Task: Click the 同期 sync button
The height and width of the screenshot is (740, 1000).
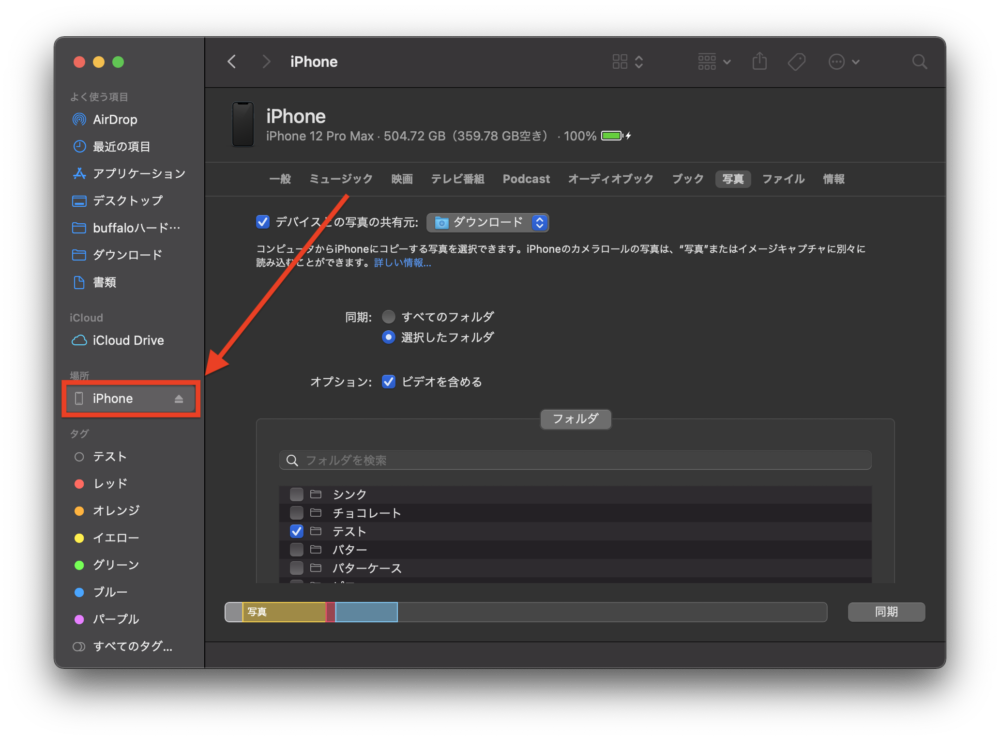Action: coord(886,612)
